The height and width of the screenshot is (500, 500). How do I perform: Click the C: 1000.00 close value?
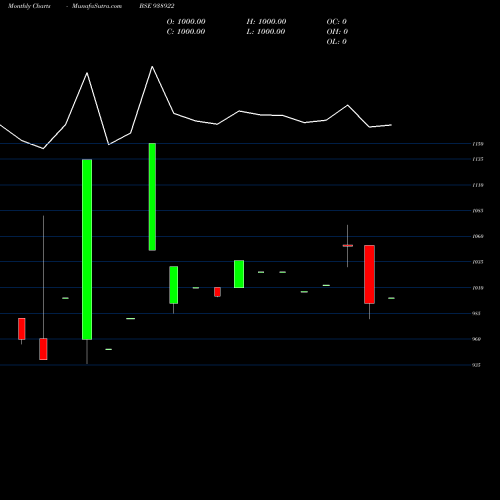(x=186, y=32)
